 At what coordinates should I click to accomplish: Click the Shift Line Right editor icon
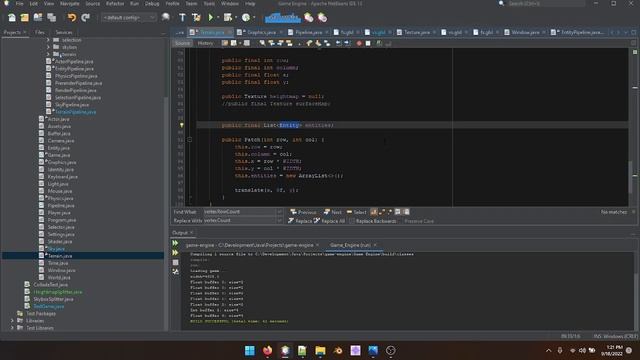coord(347,43)
